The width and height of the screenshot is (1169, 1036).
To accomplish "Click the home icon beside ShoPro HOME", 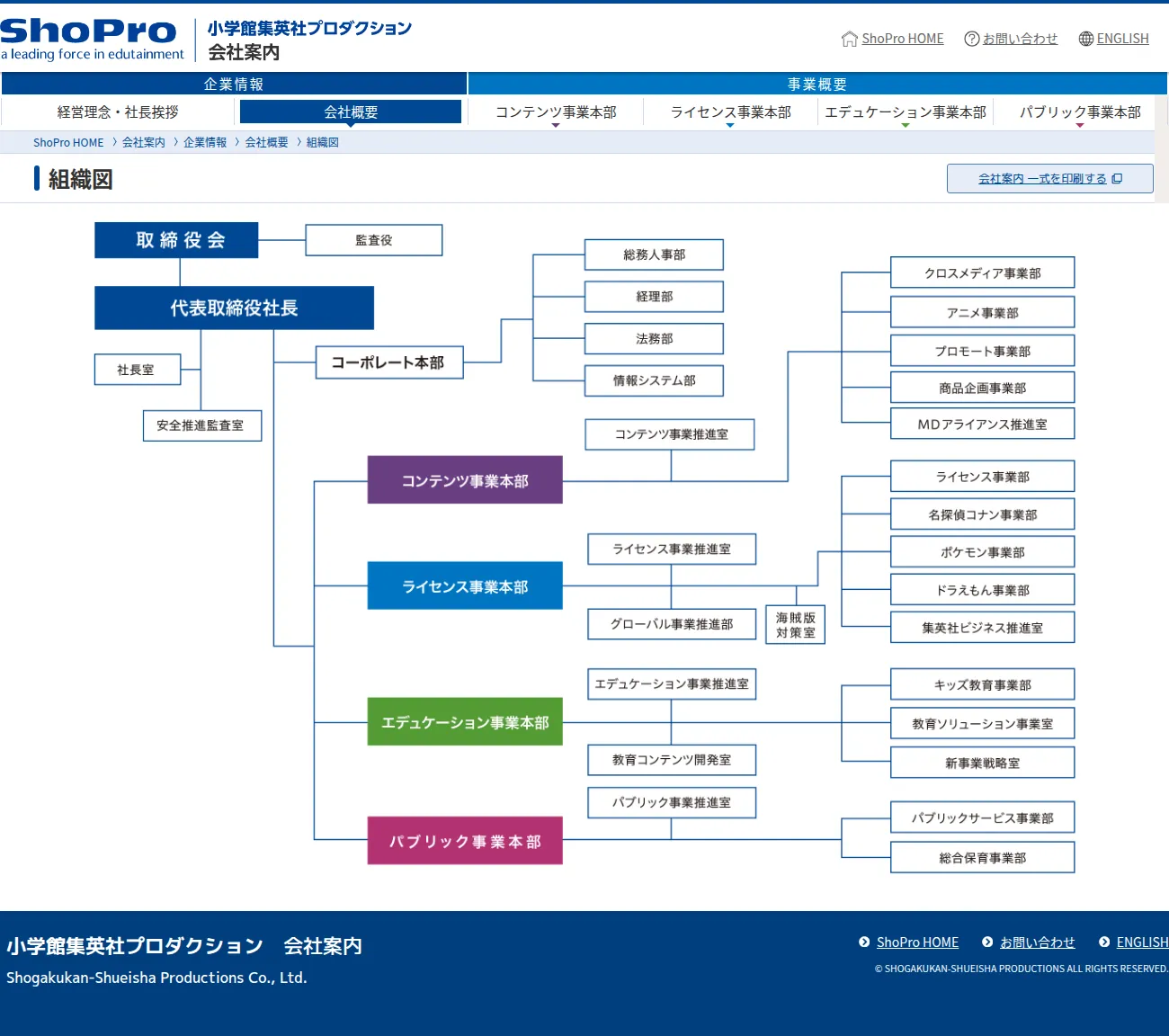I will click(849, 39).
